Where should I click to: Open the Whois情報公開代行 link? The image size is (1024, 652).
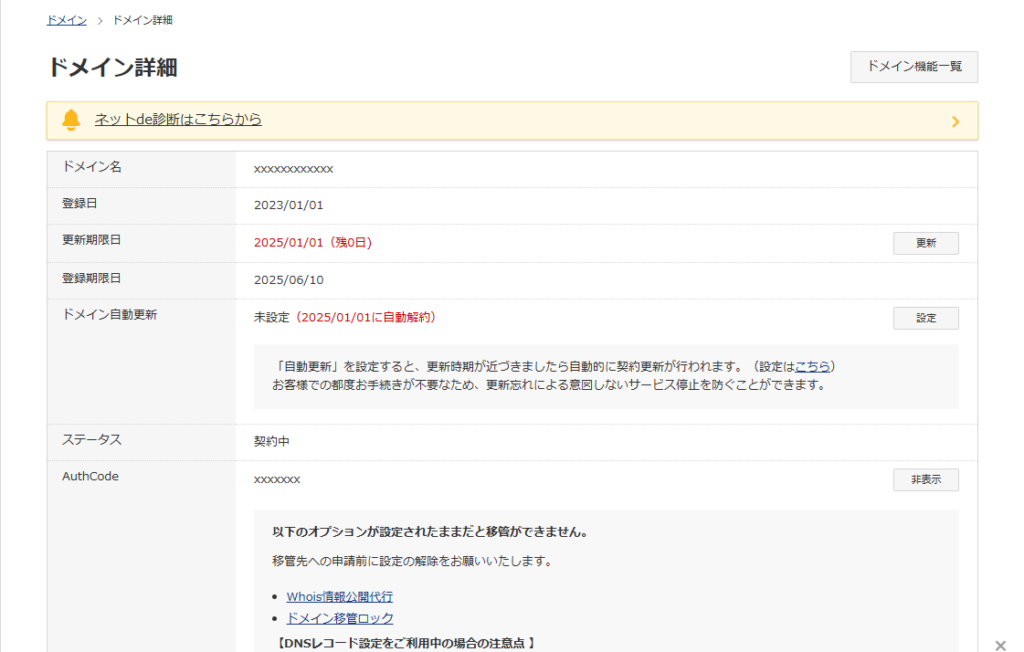[339, 597]
